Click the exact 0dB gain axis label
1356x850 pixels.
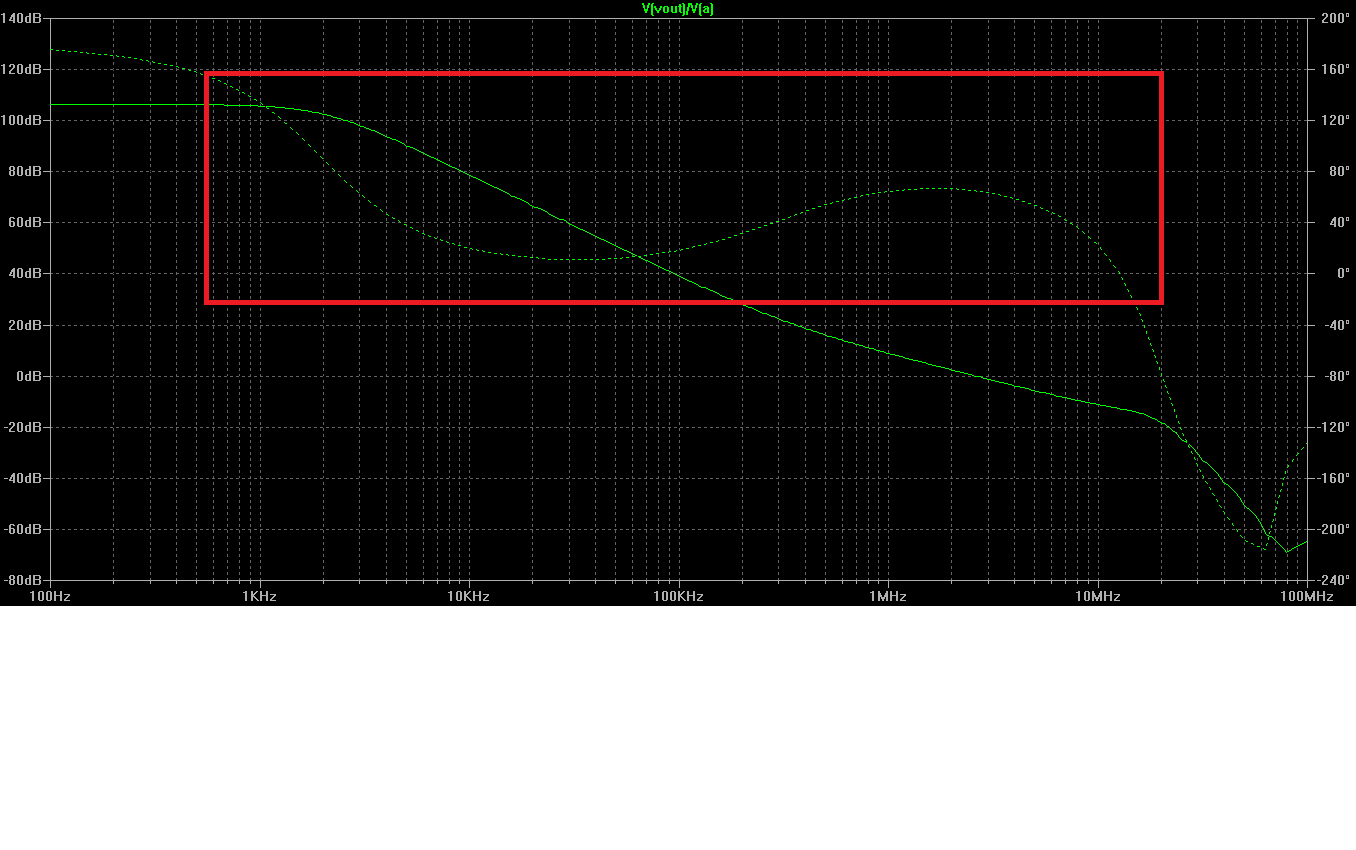click(x=30, y=376)
